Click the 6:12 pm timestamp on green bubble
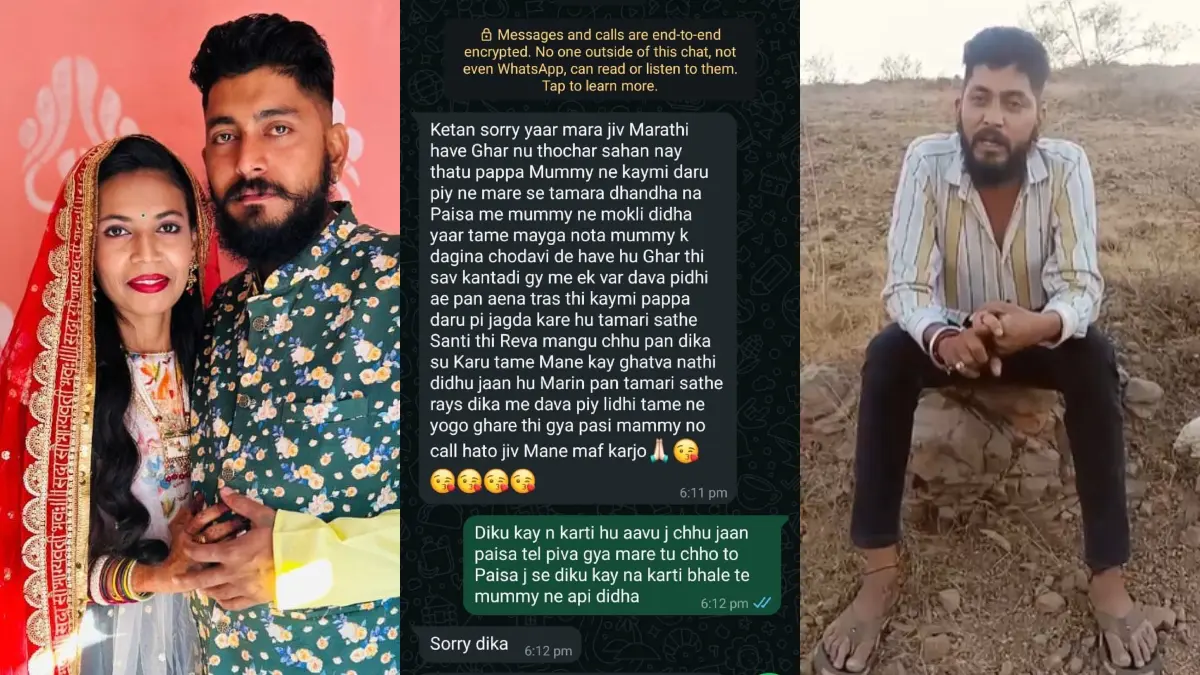Screen dimensions: 1200x675 (724, 603)
